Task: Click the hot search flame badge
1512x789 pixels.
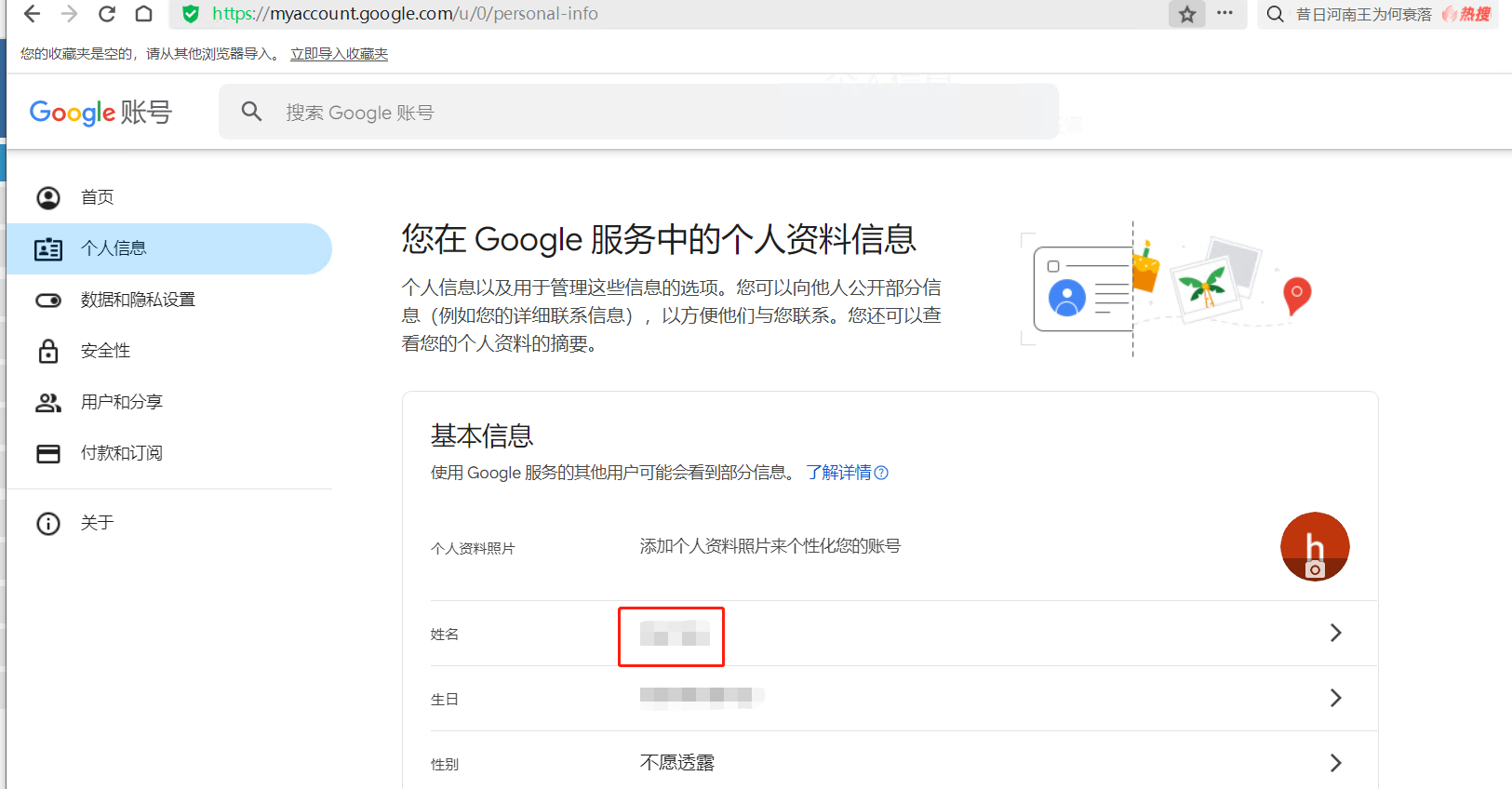Action: (x=1467, y=14)
